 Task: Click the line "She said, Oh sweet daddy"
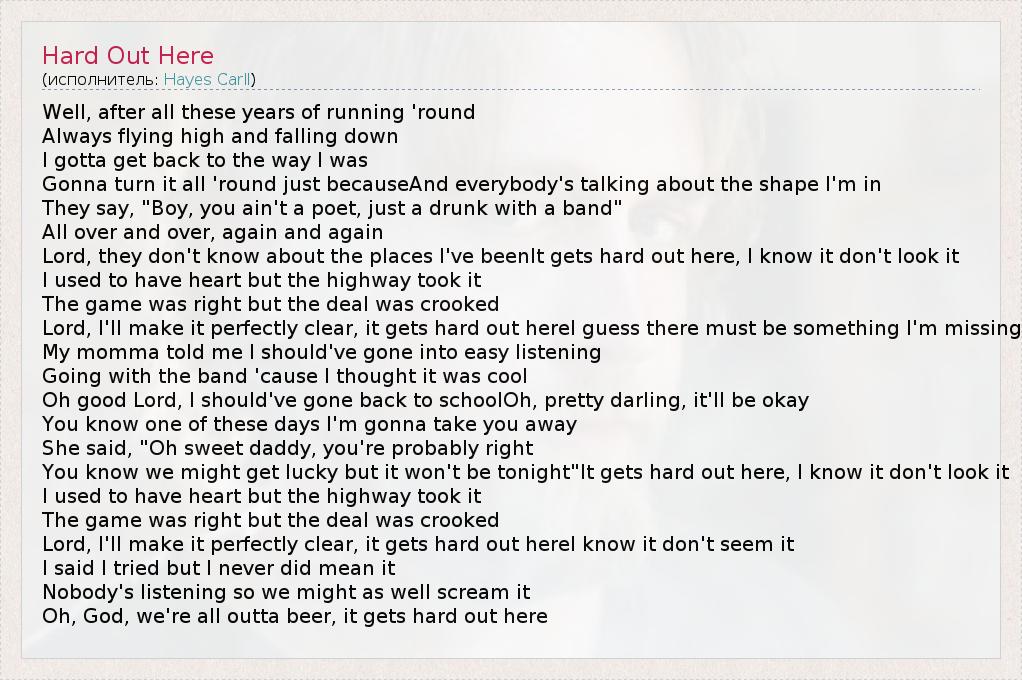click(287, 448)
